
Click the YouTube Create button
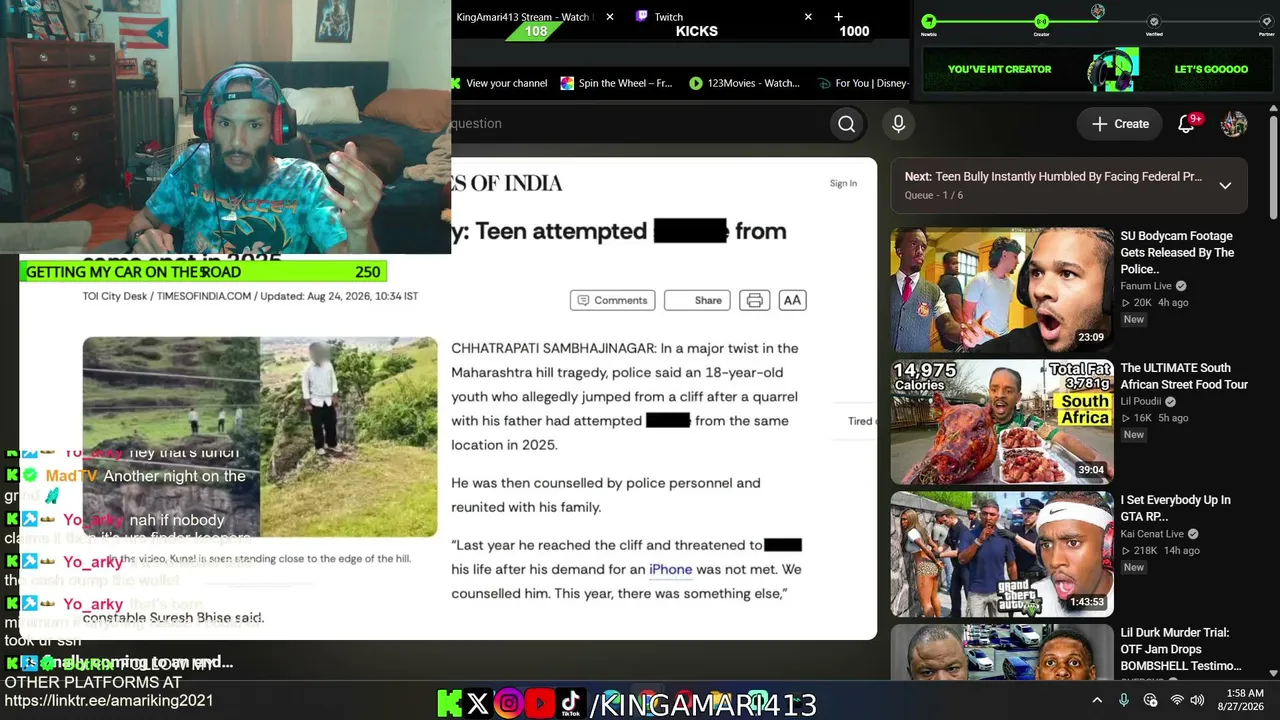1120,124
